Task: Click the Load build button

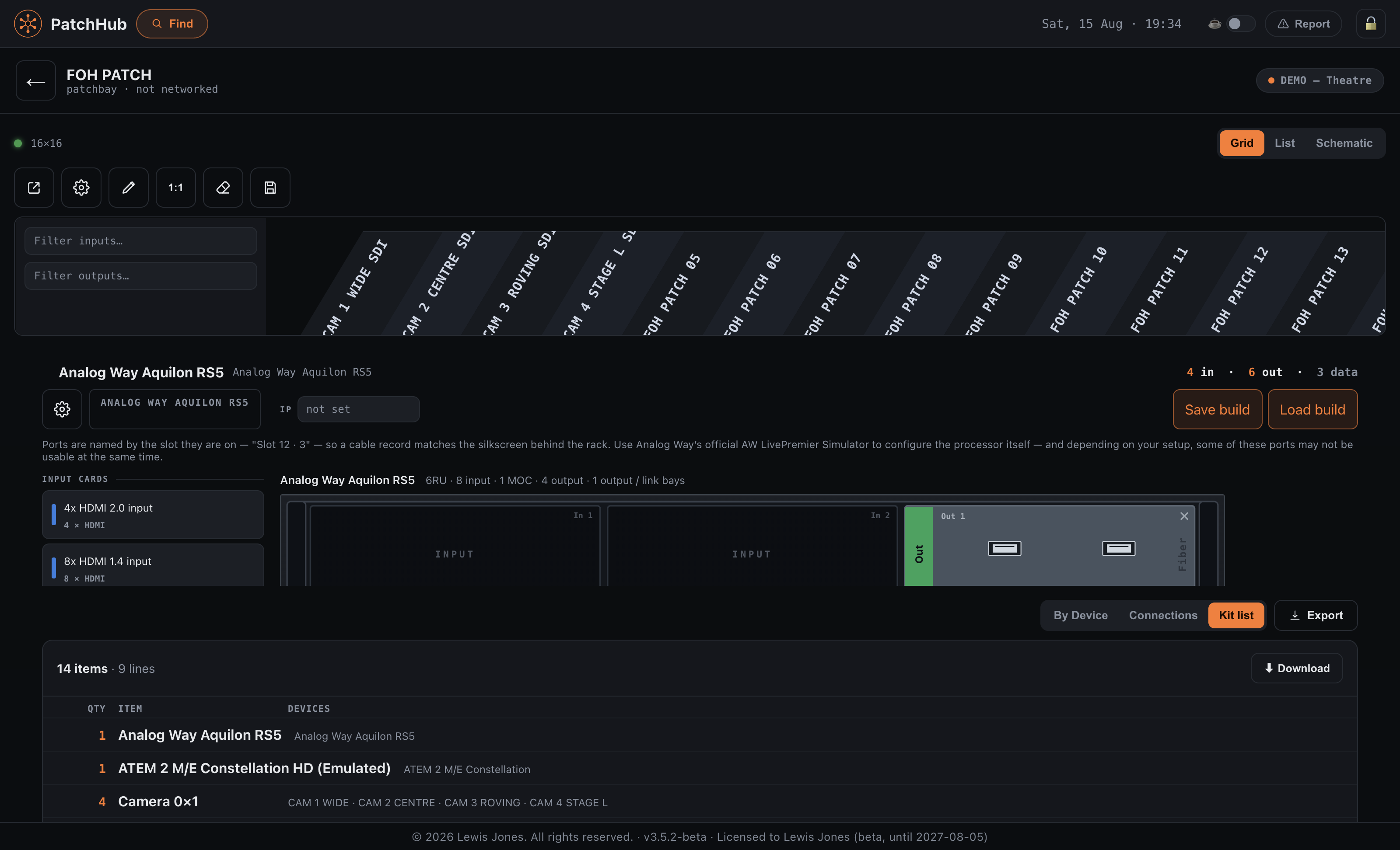Action: click(x=1312, y=409)
